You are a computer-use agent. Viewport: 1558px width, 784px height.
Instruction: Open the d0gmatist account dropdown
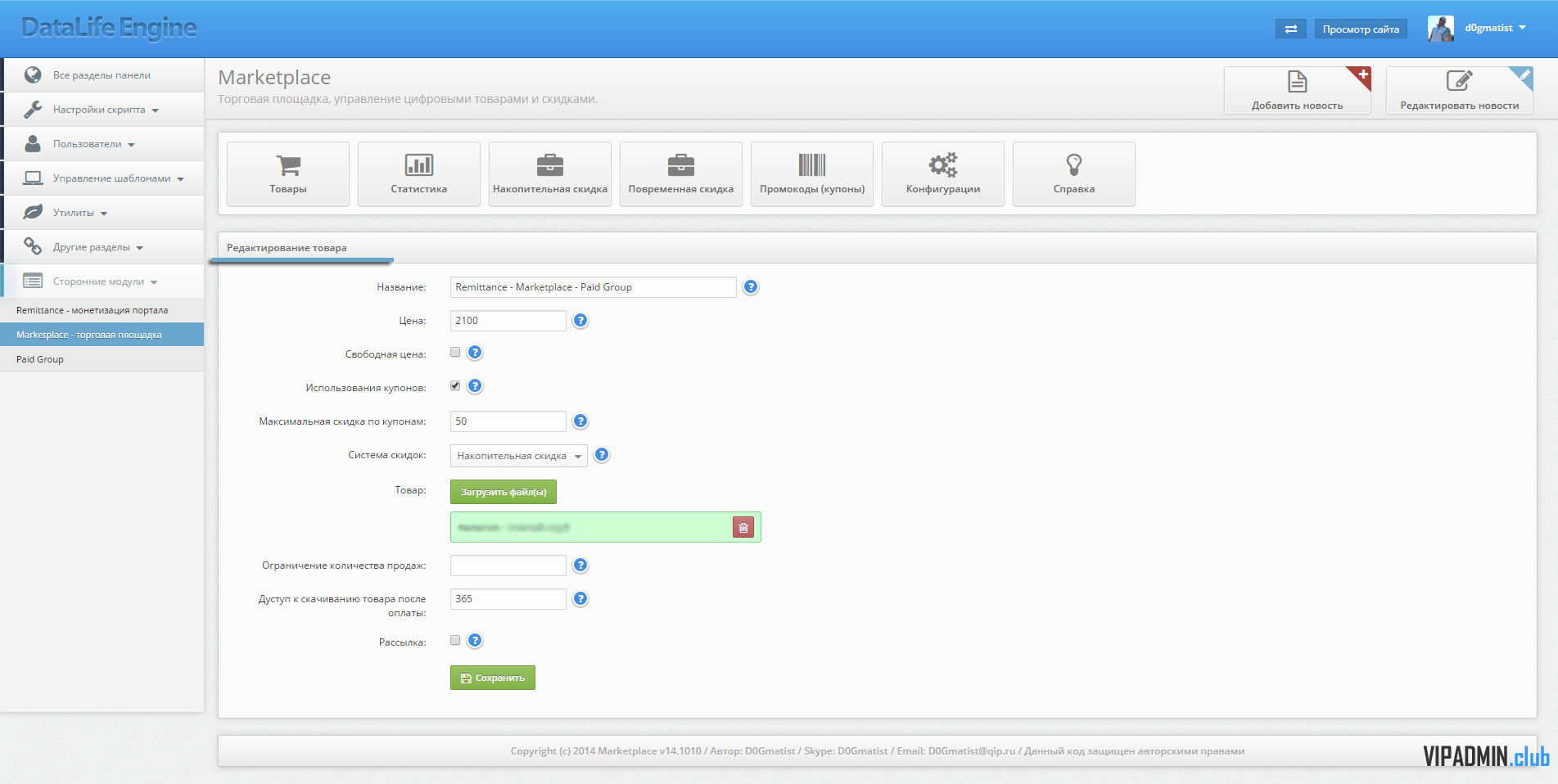click(x=1495, y=28)
